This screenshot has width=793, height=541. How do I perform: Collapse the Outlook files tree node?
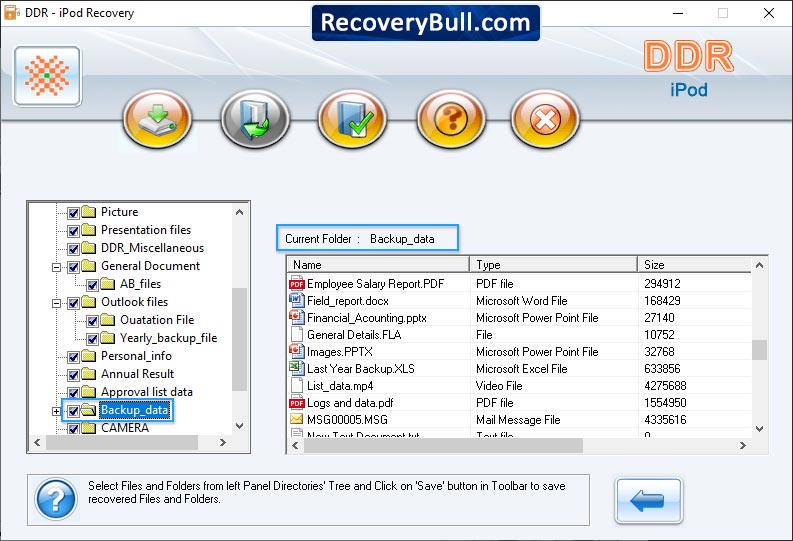click(56, 303)
